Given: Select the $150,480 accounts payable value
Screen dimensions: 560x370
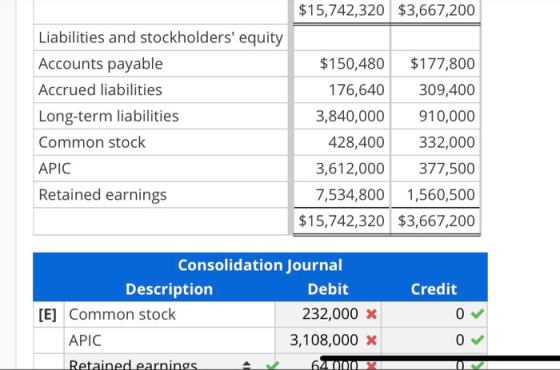Looking at the screenshot, I should tap(352, 64).
